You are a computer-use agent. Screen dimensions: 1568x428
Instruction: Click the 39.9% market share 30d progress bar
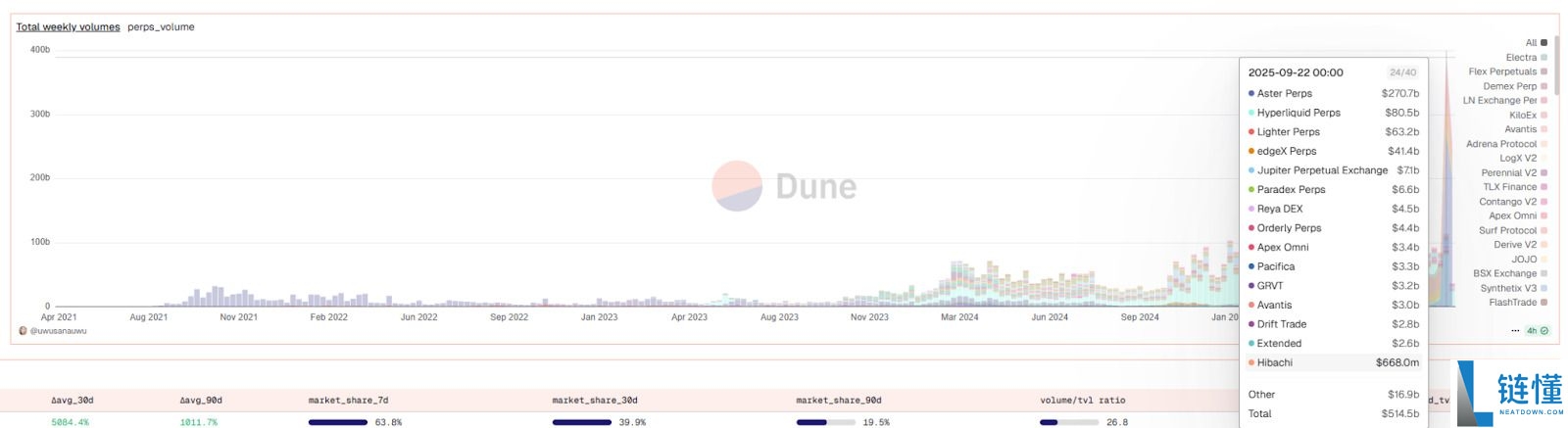(581, 423)
